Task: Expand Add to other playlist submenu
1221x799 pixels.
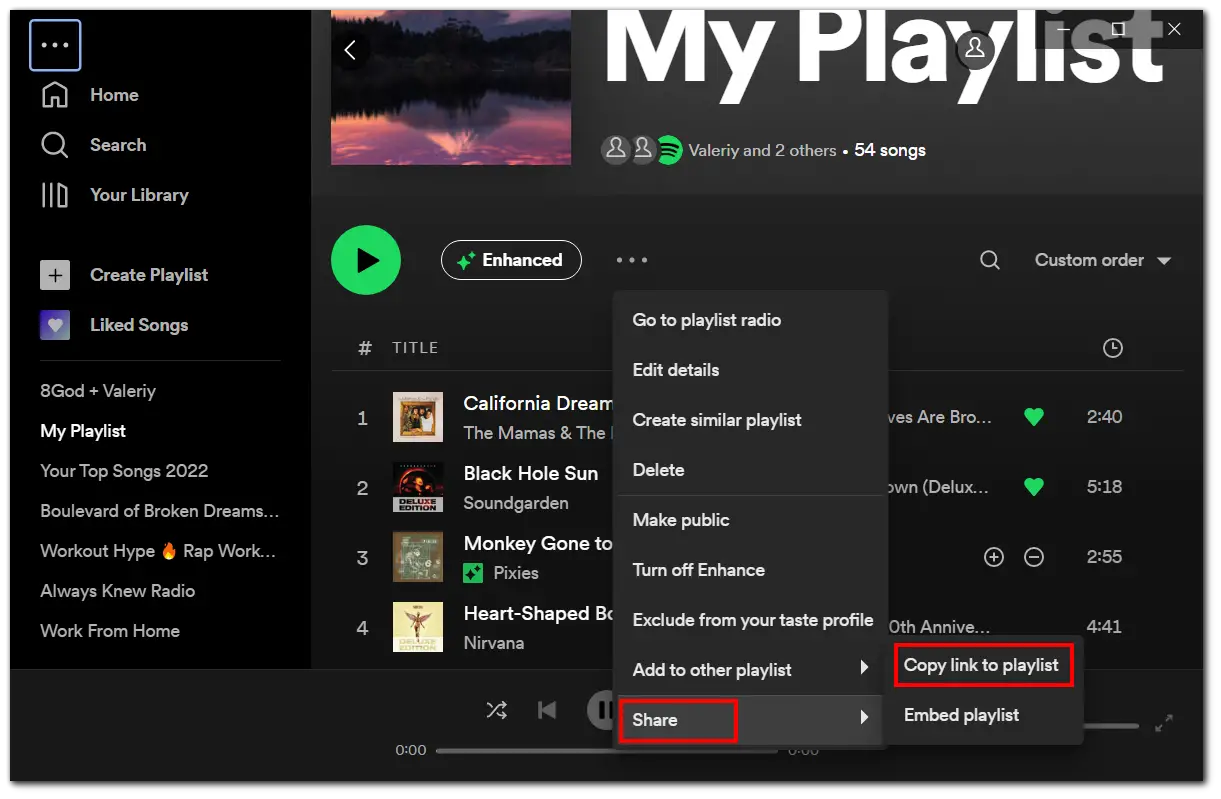Action: 748,670
